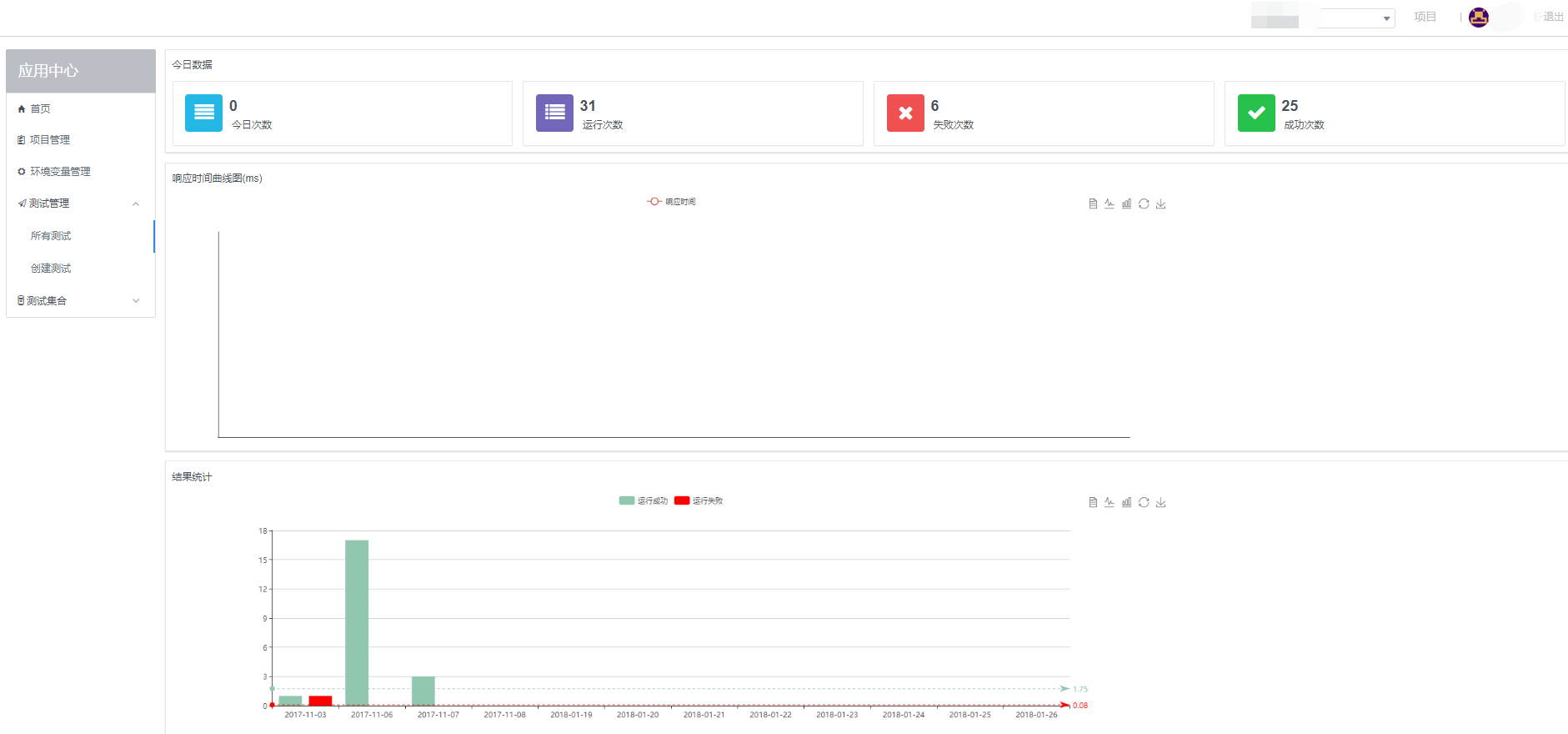Click the 成功次数 label
Image resolution: width=1568 pixels, height=734 pixels.
coord(1305,125)
